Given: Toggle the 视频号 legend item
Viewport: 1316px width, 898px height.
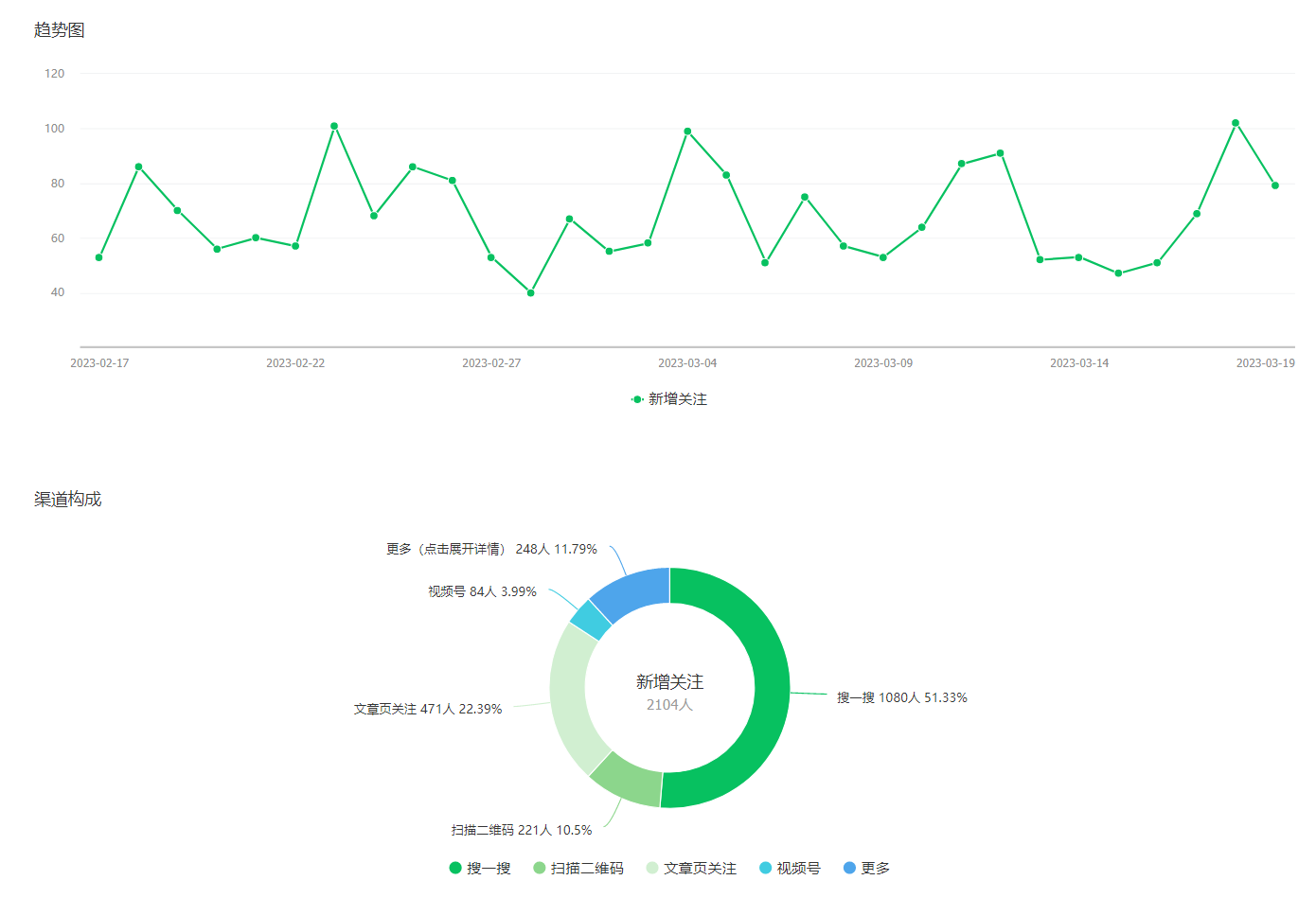Looking at the screenshot, I should 790,868.
